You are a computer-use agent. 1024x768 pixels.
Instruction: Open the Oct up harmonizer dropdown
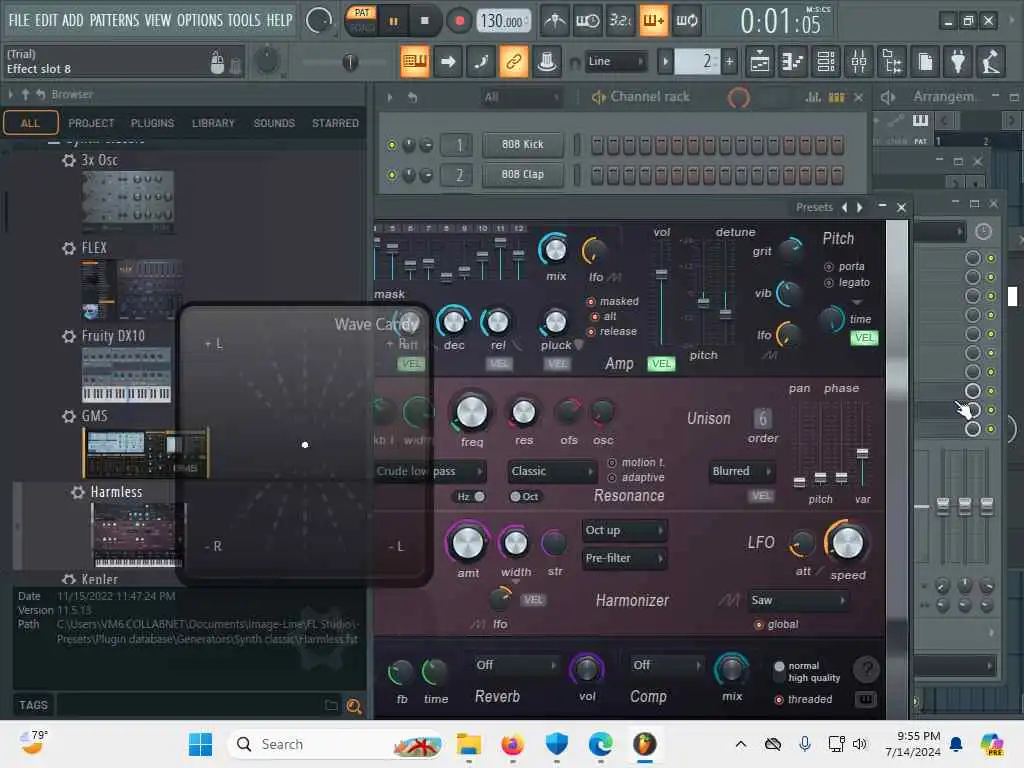click(624, 530)
